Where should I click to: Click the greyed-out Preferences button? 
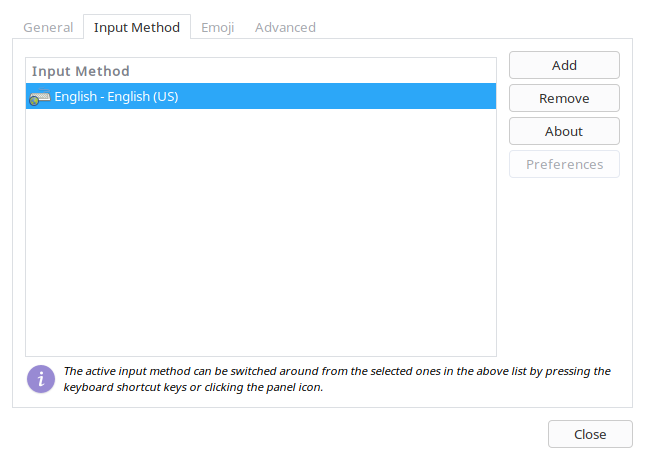coord(564,164)
